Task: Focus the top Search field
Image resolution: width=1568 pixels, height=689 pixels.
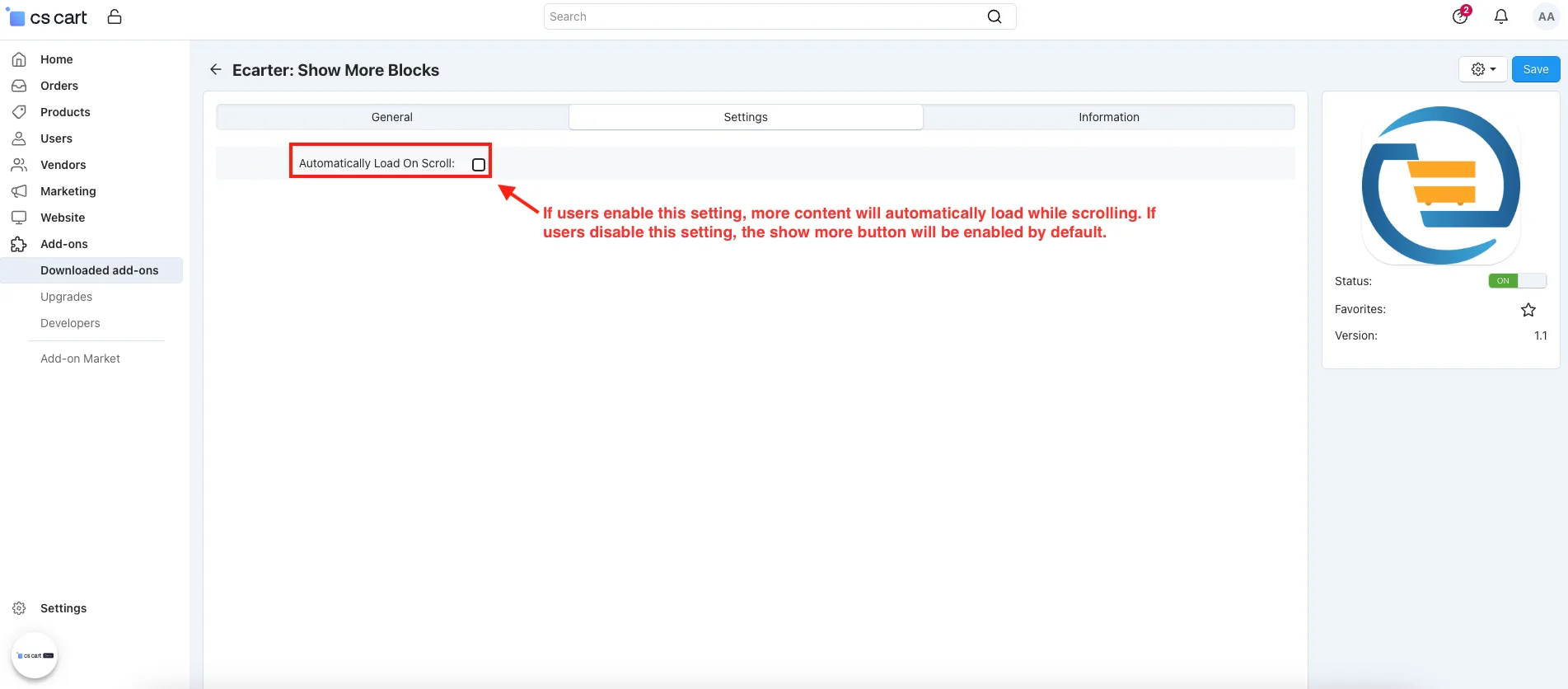Action: pos(766,16)
